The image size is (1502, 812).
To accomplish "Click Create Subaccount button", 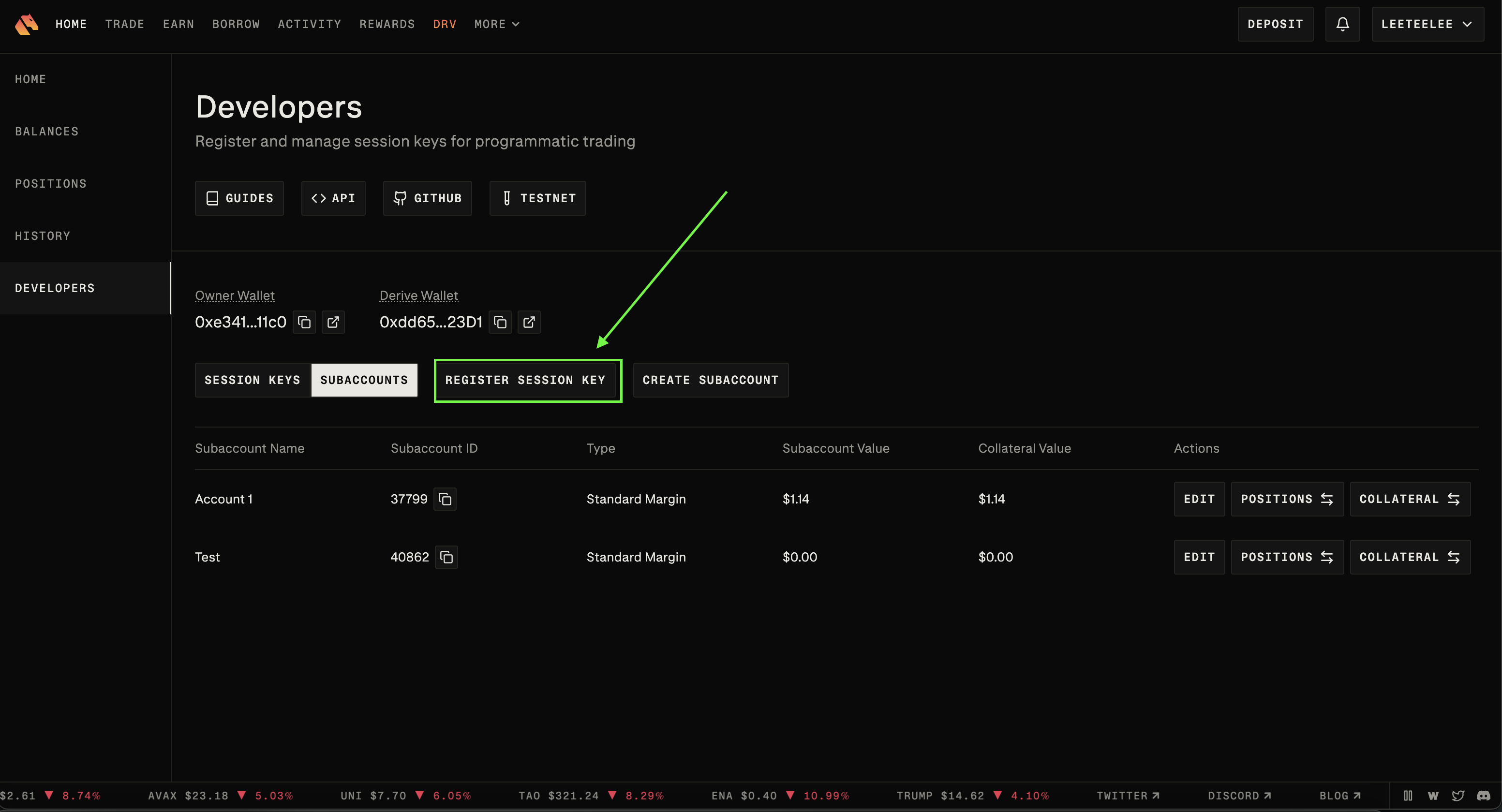I will [x=710, y=380].
